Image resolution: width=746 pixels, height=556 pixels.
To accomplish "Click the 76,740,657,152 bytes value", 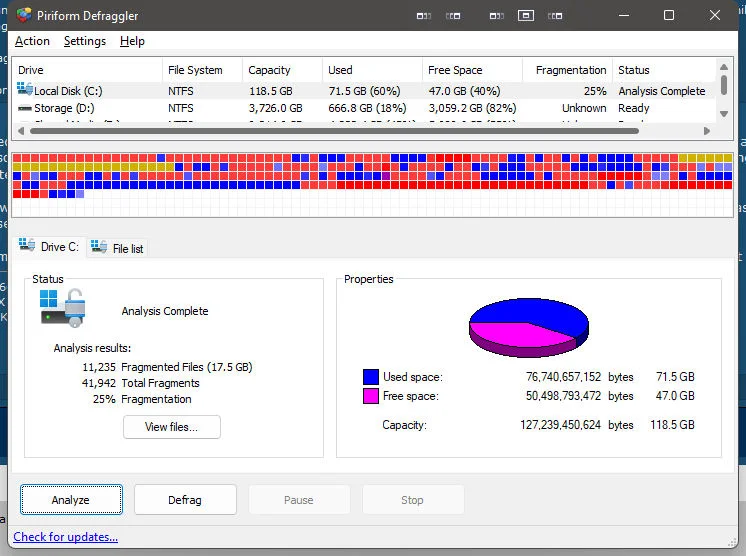I will 563,377.
